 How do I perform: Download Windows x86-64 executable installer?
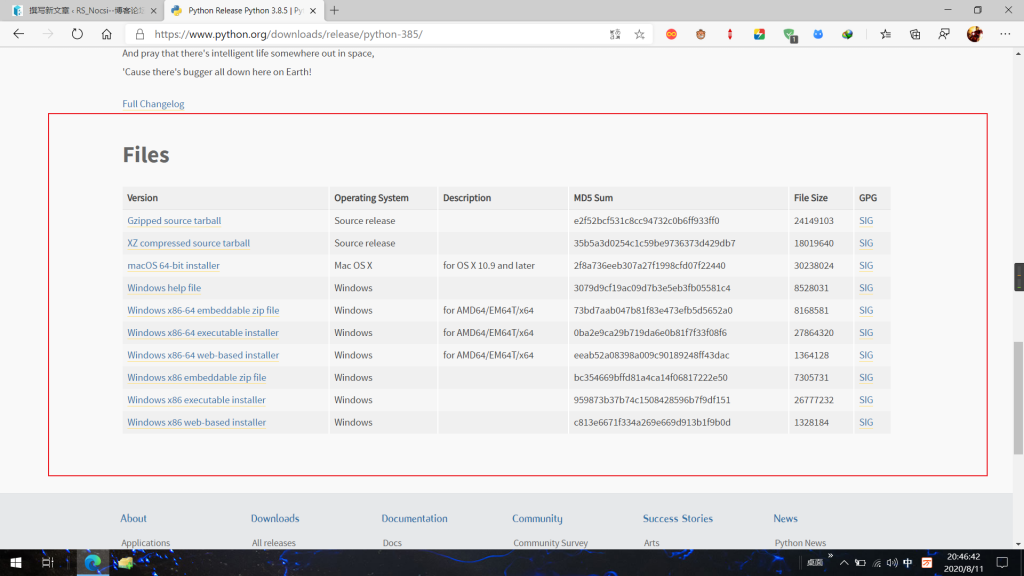click(x=202, y=332)
